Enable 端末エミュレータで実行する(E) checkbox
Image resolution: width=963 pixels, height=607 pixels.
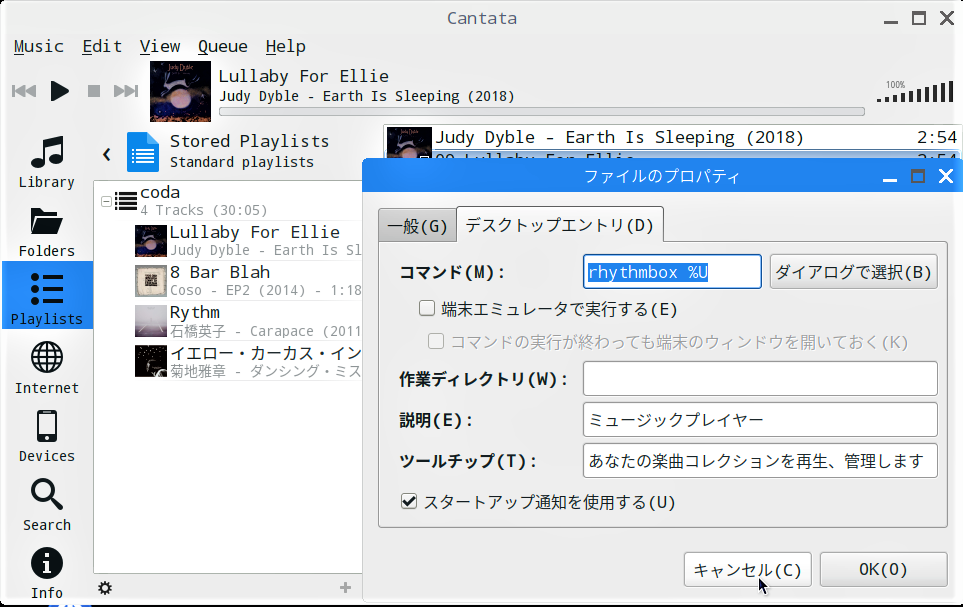tap(427, 308)
